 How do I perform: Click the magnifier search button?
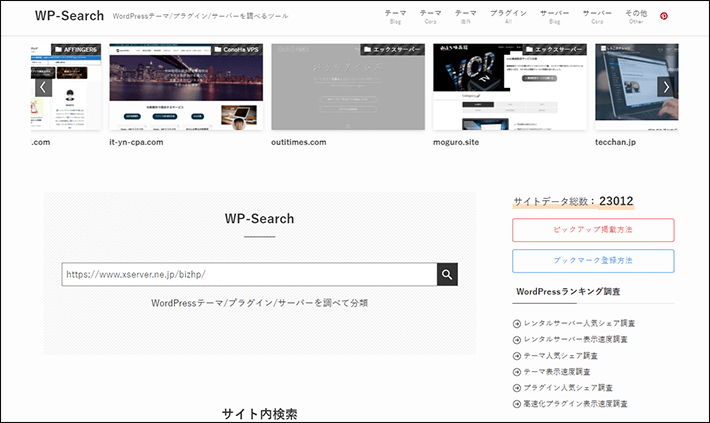pos(447,274)
